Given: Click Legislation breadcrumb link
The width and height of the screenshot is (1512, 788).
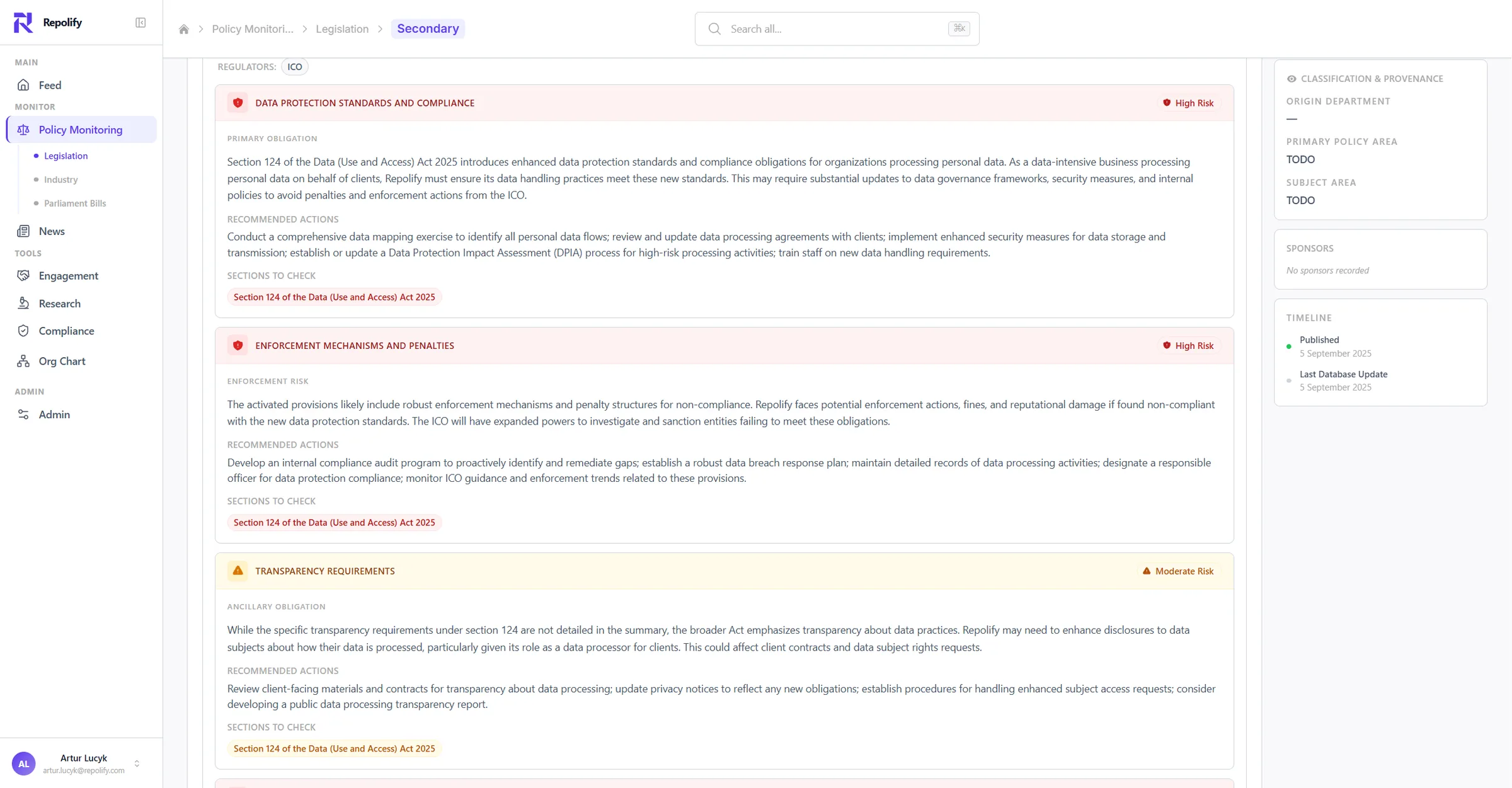Looking at the screenshot, I should pos(342,29).
